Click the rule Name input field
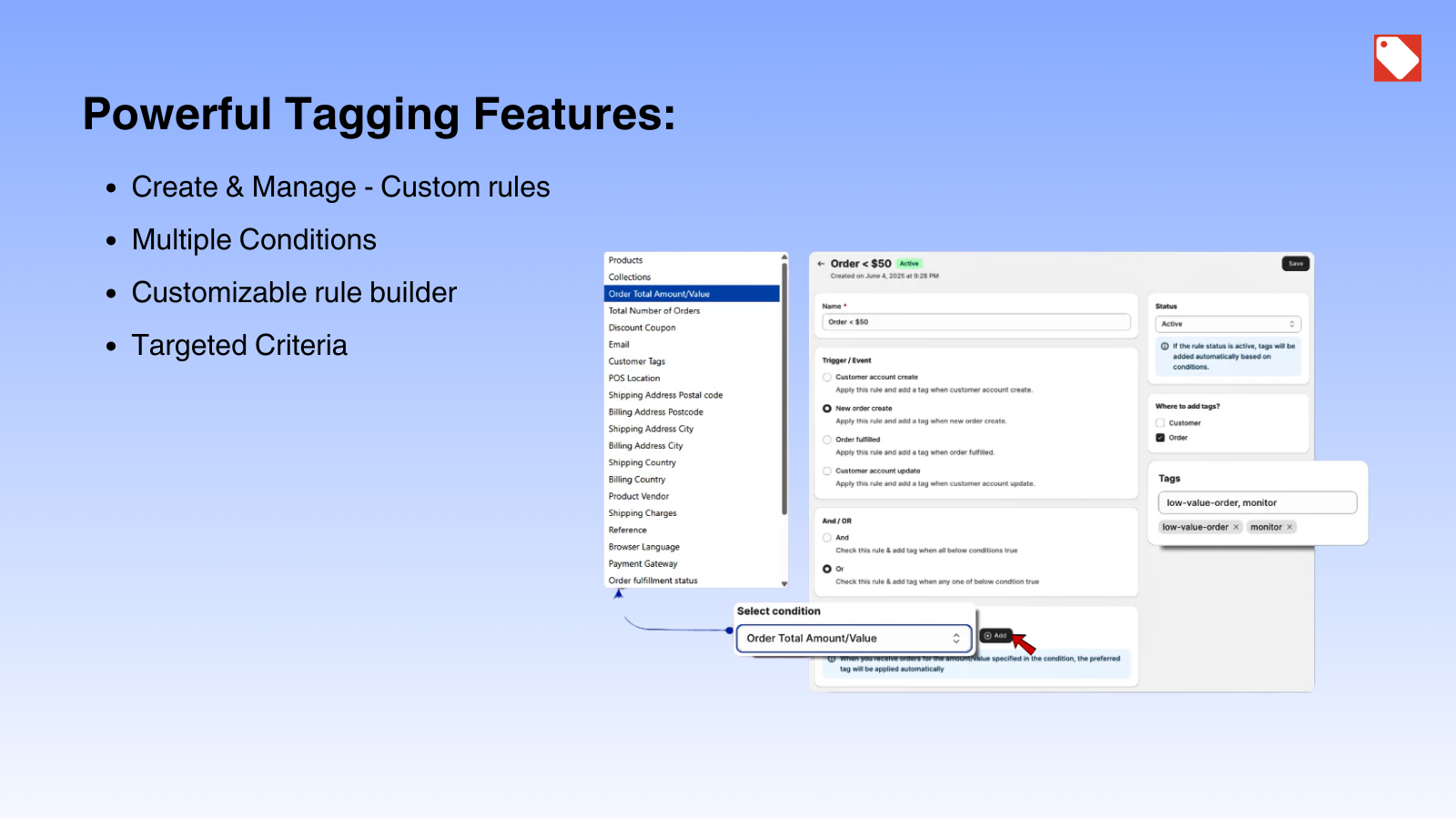This screenshot has width=1456, height=819. click(976, 322)
